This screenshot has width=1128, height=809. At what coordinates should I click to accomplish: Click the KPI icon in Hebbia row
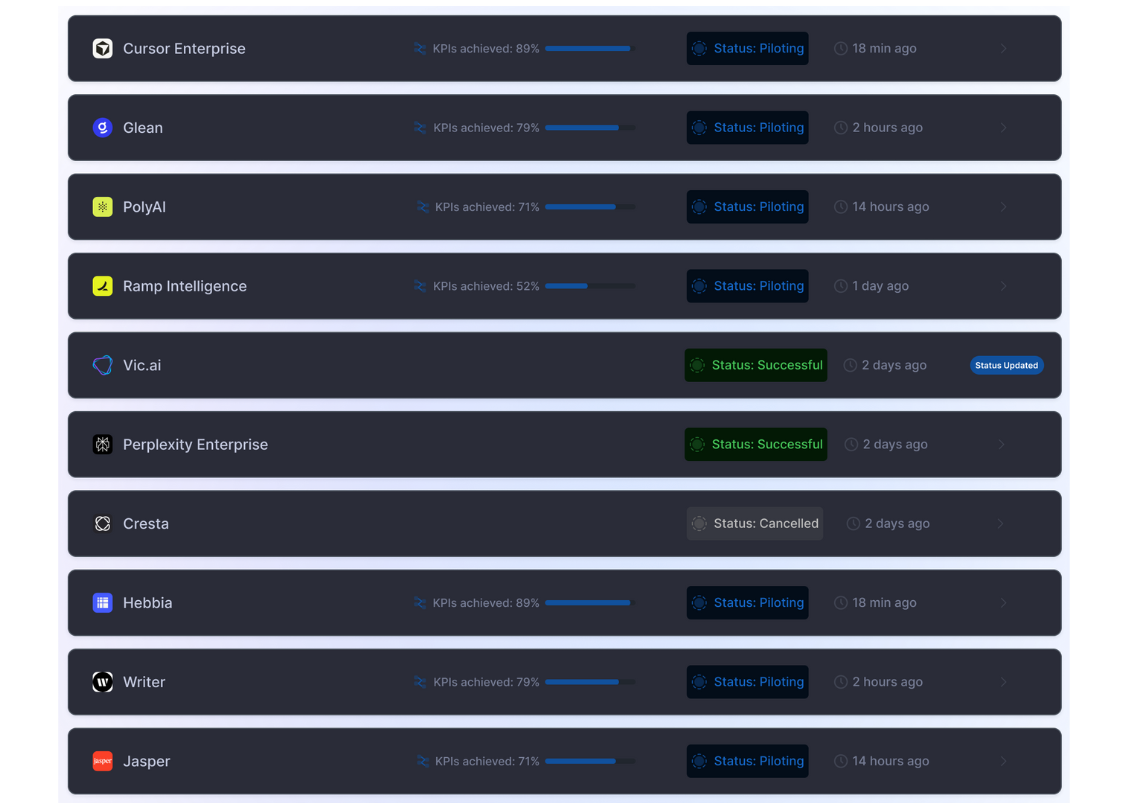click(420, 602)
